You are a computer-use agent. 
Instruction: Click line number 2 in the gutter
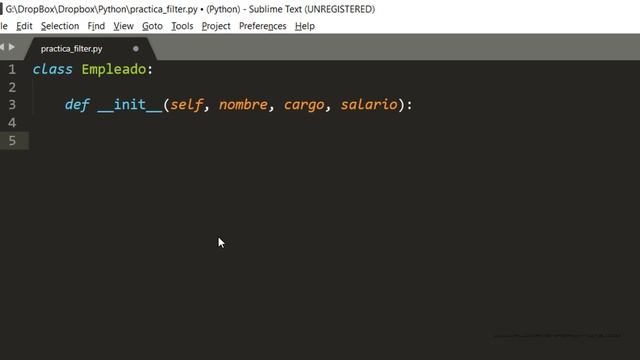point(12,87)
